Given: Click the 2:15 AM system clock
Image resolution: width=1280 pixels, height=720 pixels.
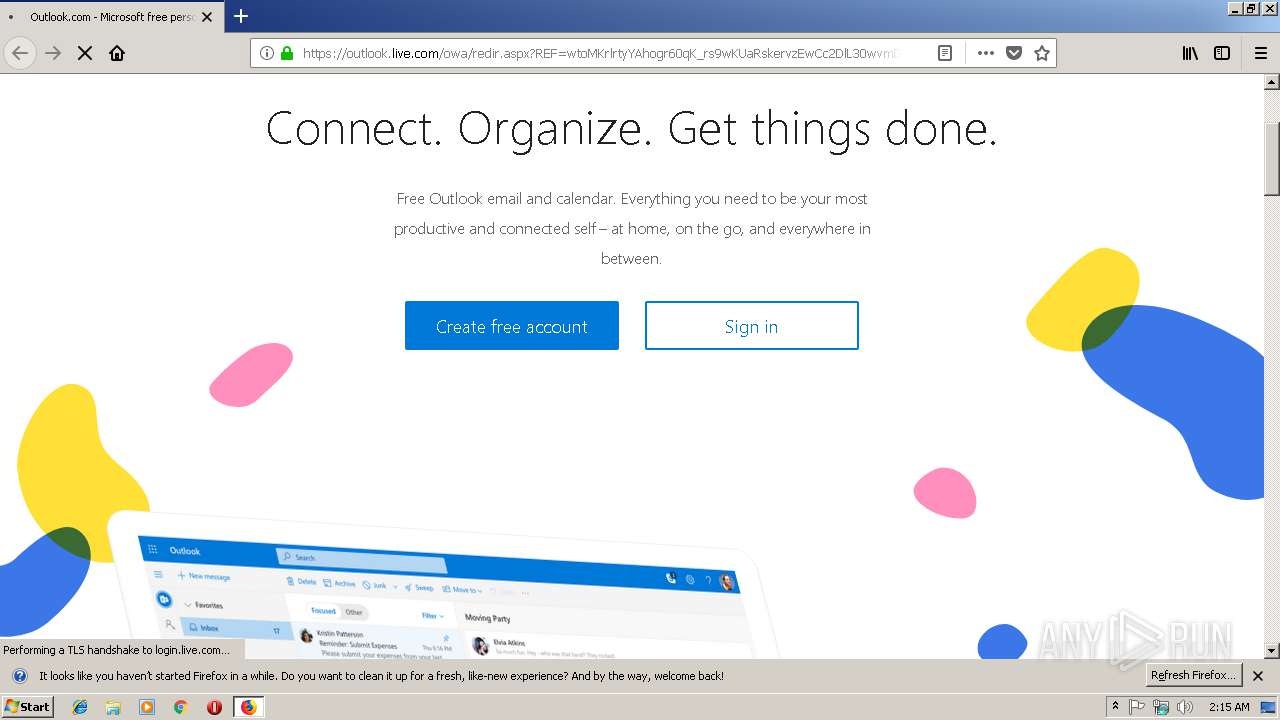Looking at the screenshot, I should point(1229,707).
